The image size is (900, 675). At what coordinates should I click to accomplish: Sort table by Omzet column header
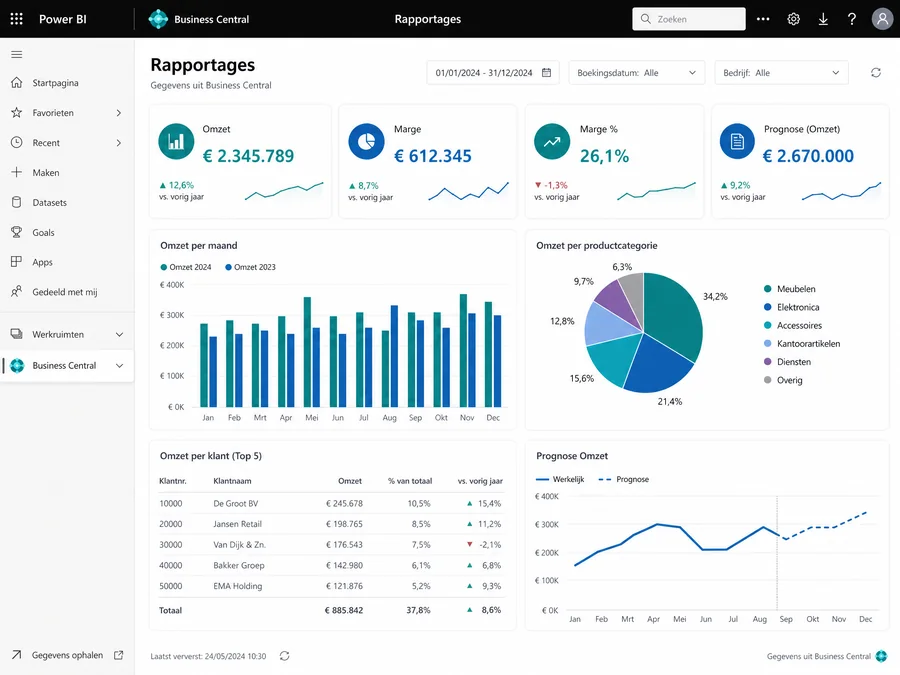point(350,481)
